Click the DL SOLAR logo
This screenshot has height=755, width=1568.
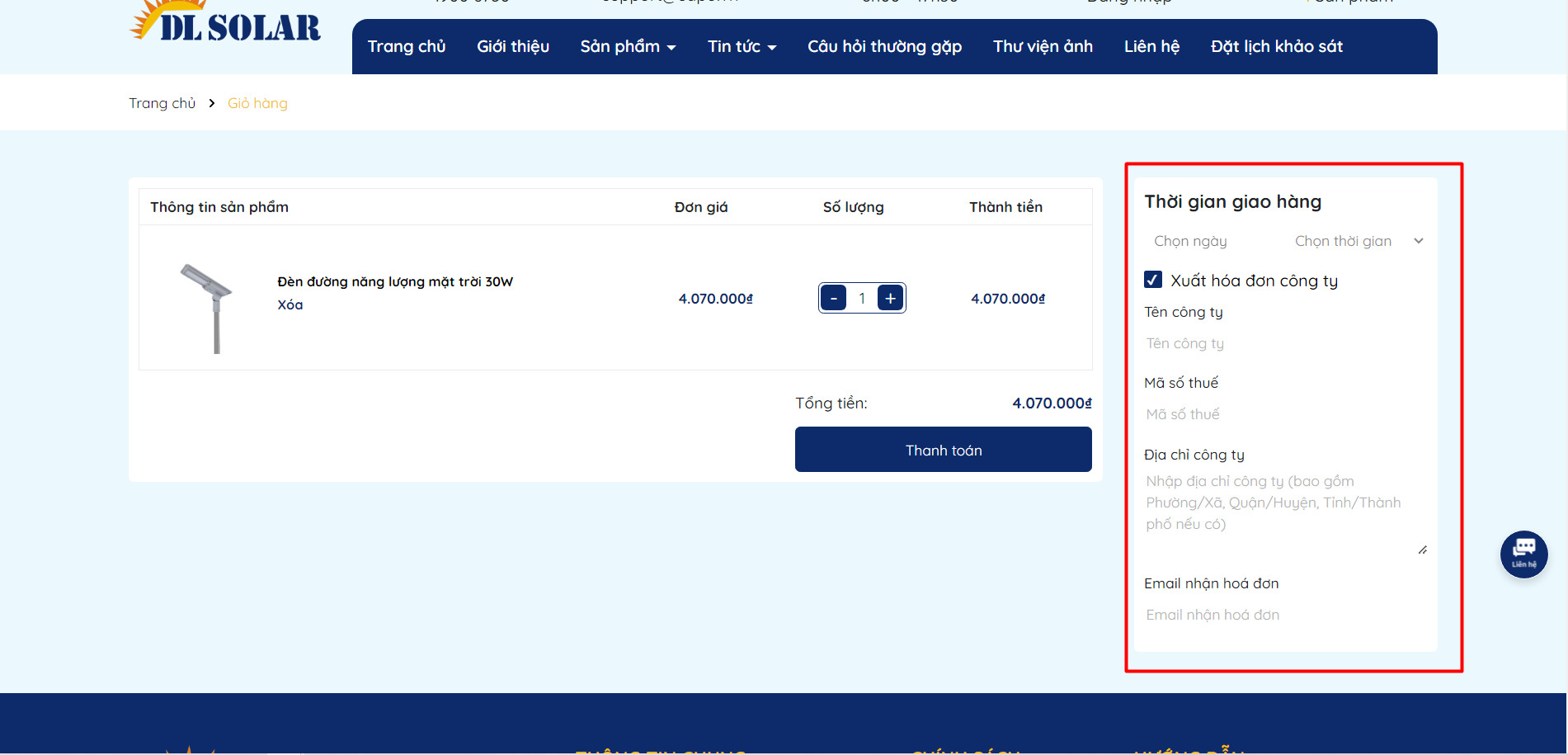coord(225,22)
